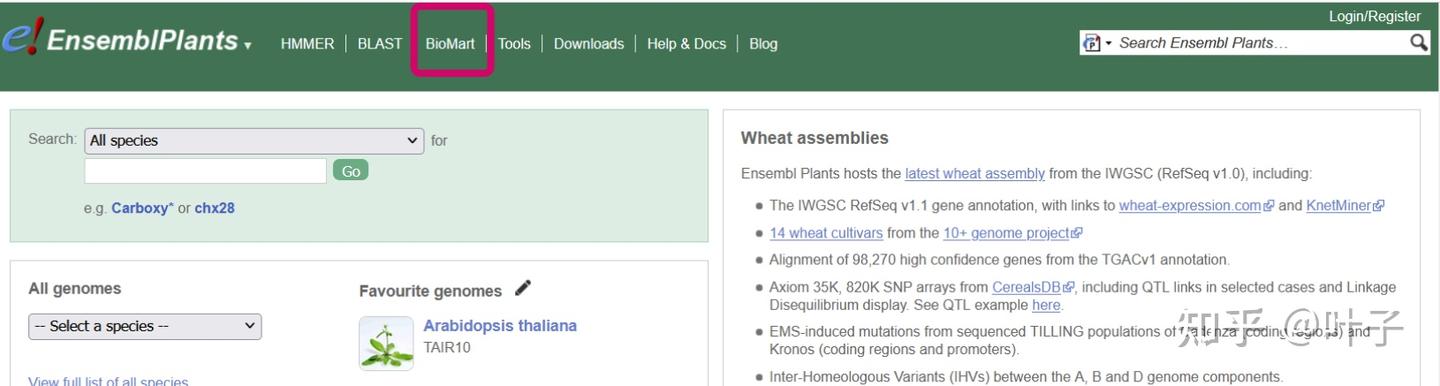Open the 14 wheat cultivars link

tap(826, 232)
